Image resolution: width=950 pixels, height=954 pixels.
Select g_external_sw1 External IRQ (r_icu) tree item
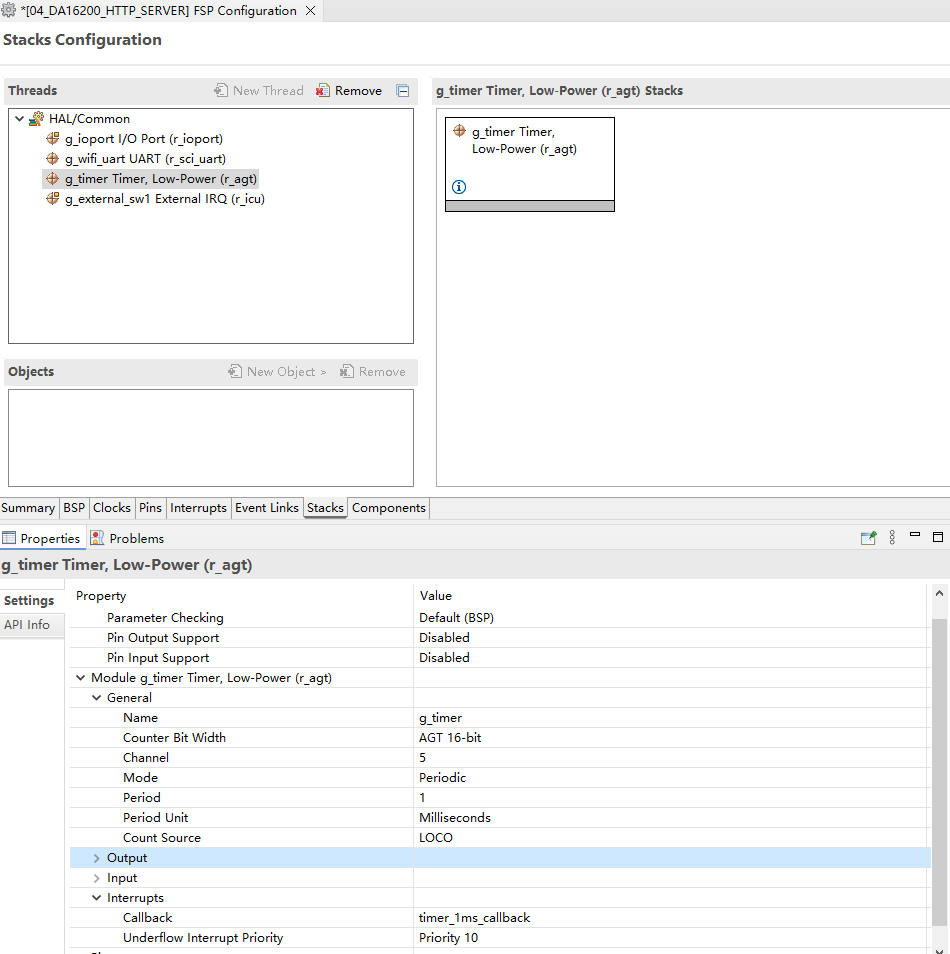tap(165, 199)
